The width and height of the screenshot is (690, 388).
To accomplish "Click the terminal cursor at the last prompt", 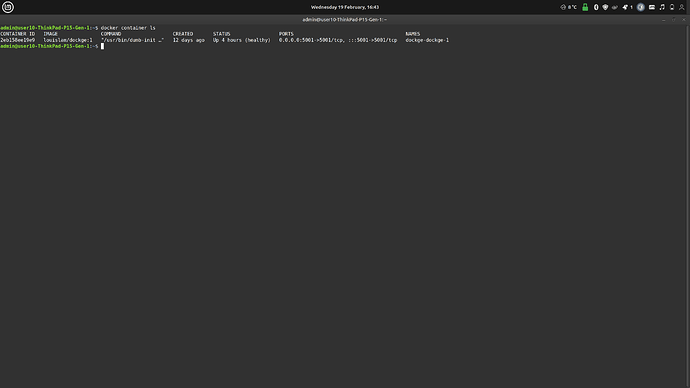I will [103, 46].
